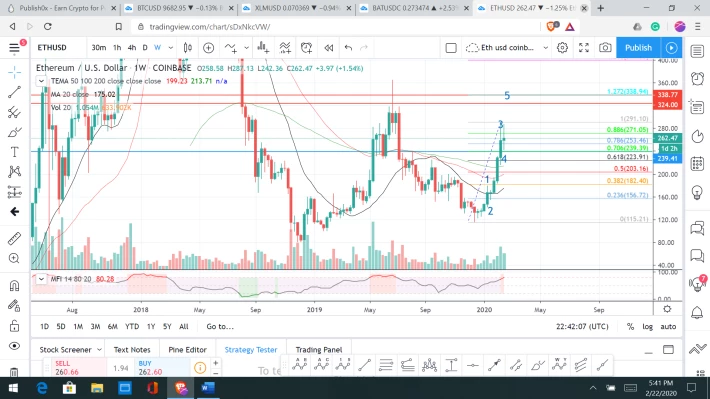Expand the Stock Screener dropdown
Viewport: 710px width, 399px height.
[x=99, y=350]
